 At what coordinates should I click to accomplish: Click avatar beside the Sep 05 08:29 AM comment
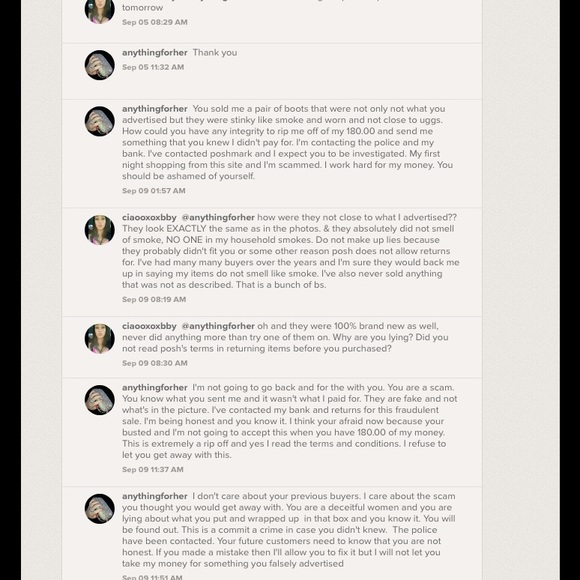click(x=100, y=10)
